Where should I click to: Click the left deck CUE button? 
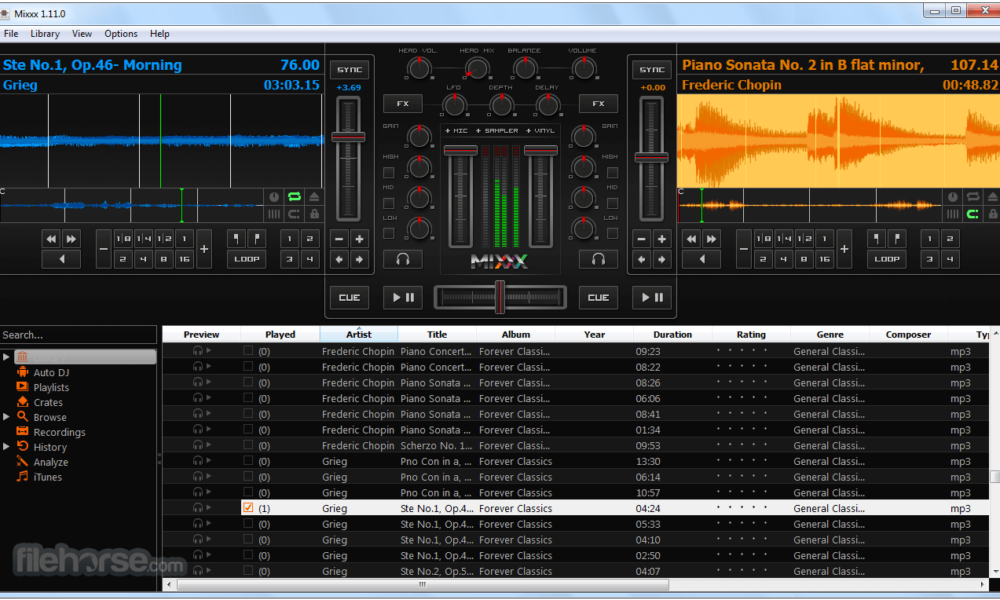349,297
